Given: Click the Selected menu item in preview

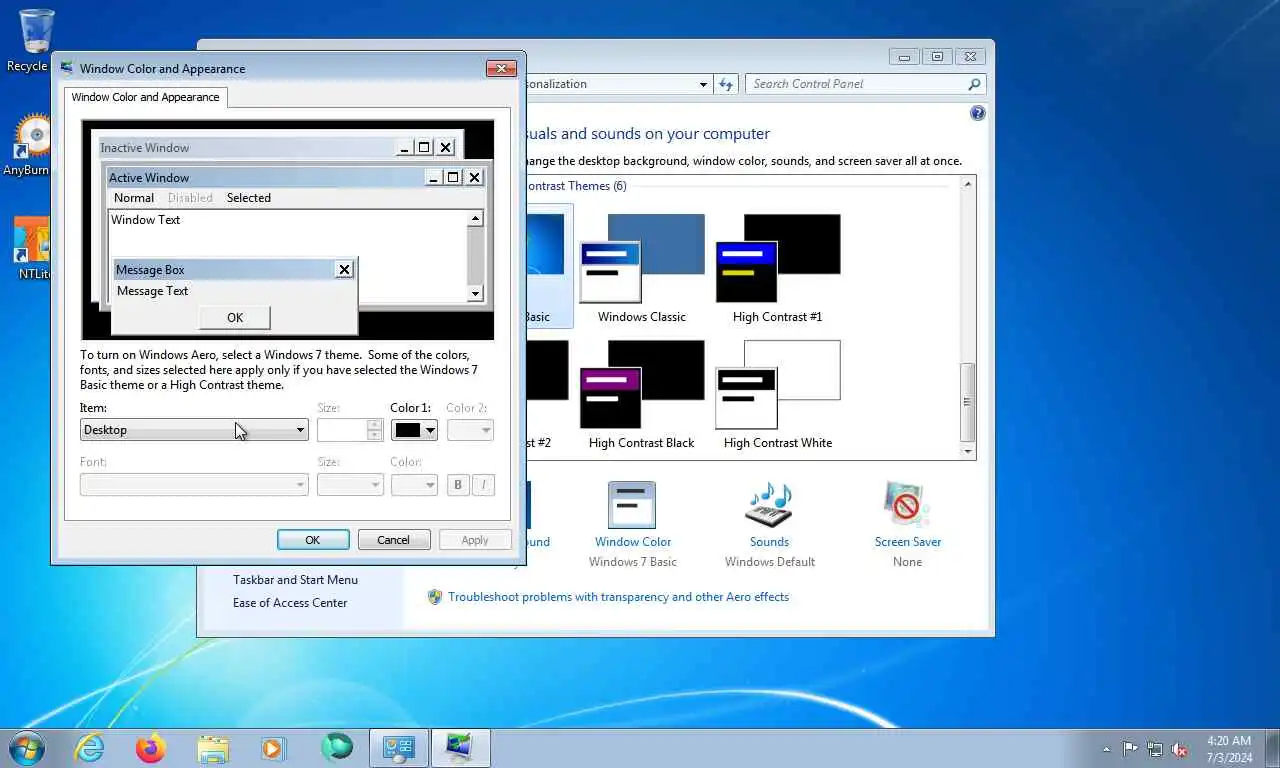Looking at the screenshot, I should pyautogui.click(x=249, y=198).
